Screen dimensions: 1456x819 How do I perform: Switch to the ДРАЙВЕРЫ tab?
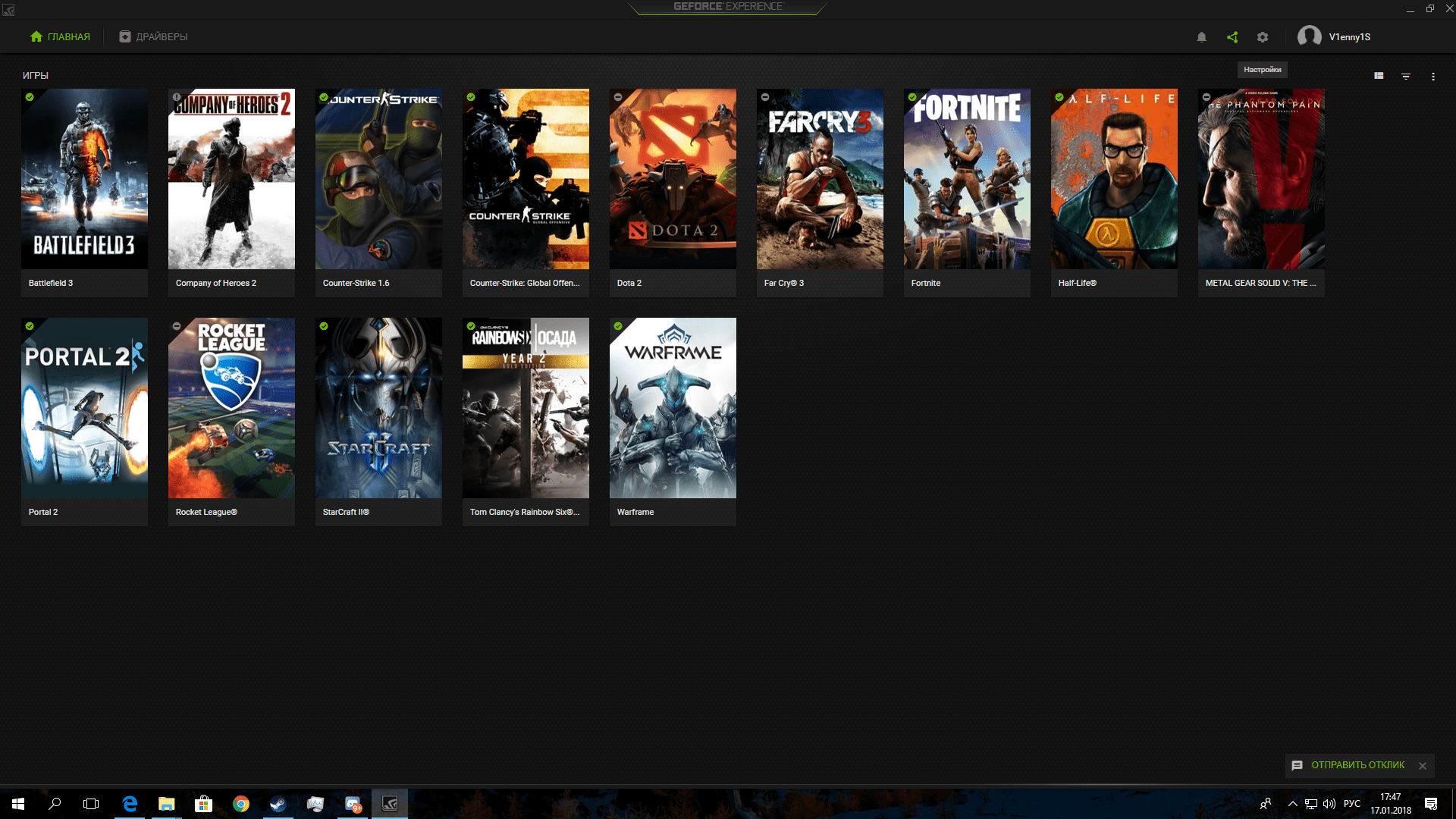153,36
